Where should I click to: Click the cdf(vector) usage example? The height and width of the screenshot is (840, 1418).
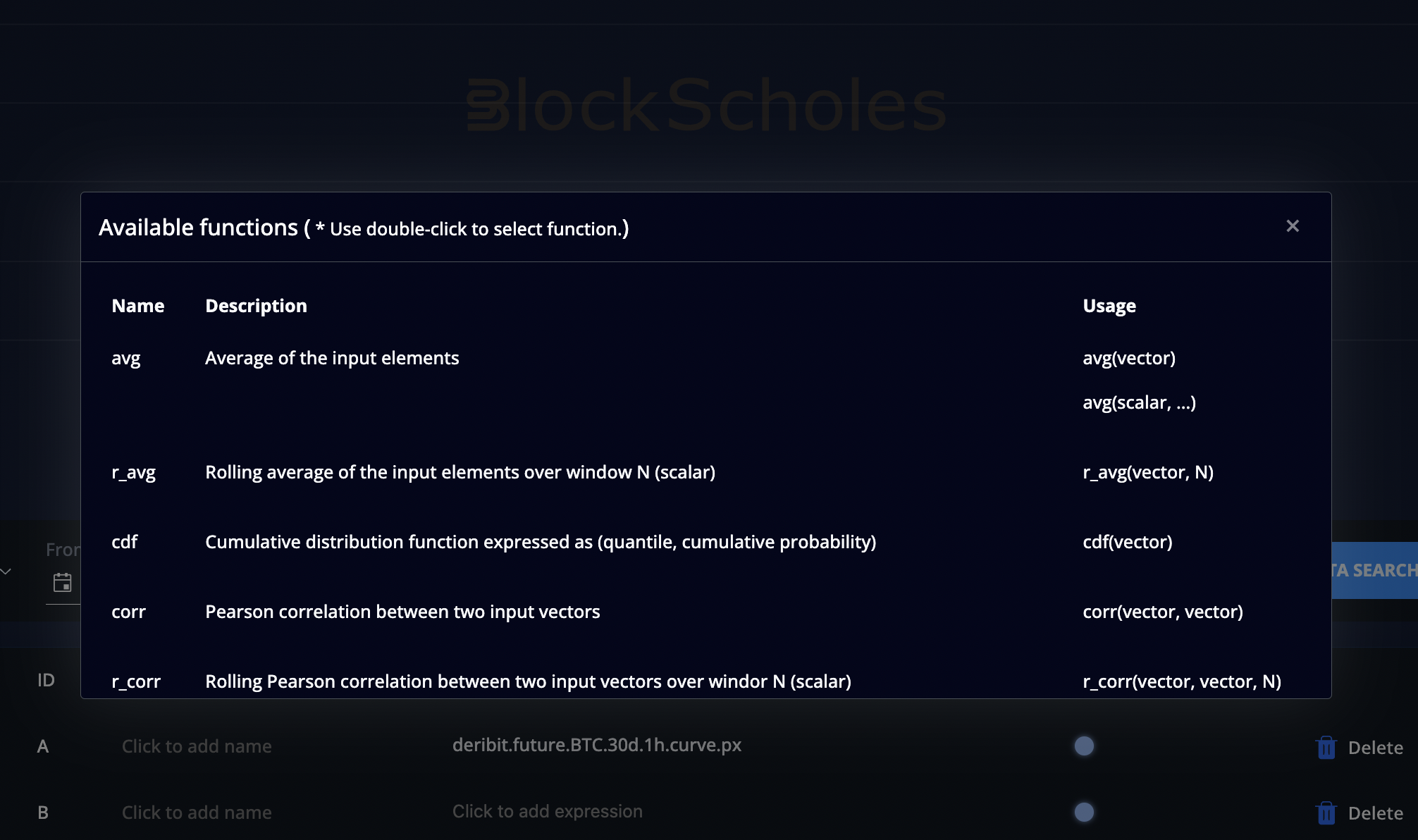click(1127, 542)
